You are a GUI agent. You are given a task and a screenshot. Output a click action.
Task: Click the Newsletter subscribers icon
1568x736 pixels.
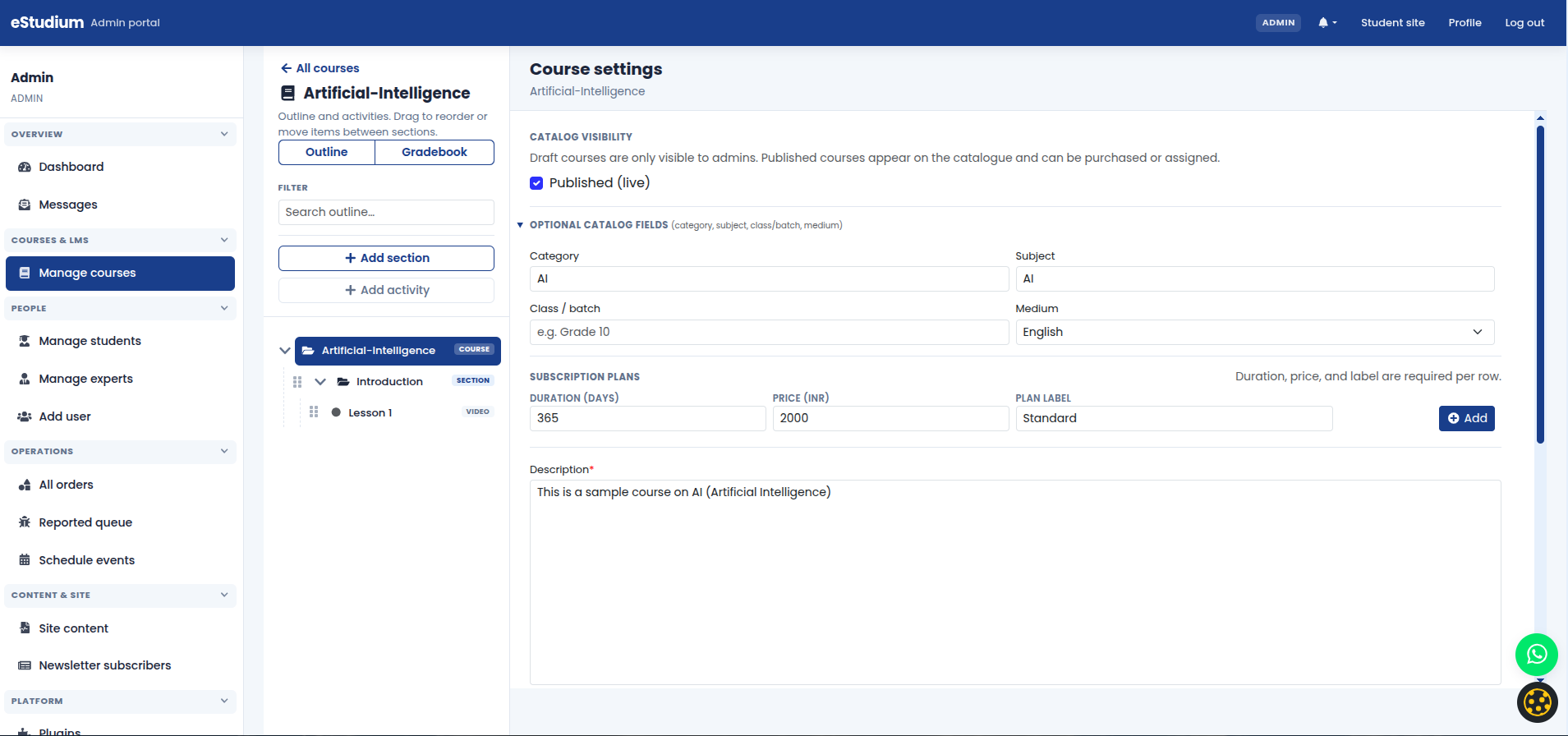[x=25, y=665]
